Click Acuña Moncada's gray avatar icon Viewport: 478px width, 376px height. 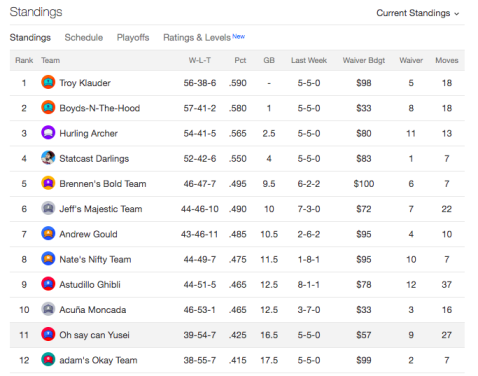coord(48,309)
